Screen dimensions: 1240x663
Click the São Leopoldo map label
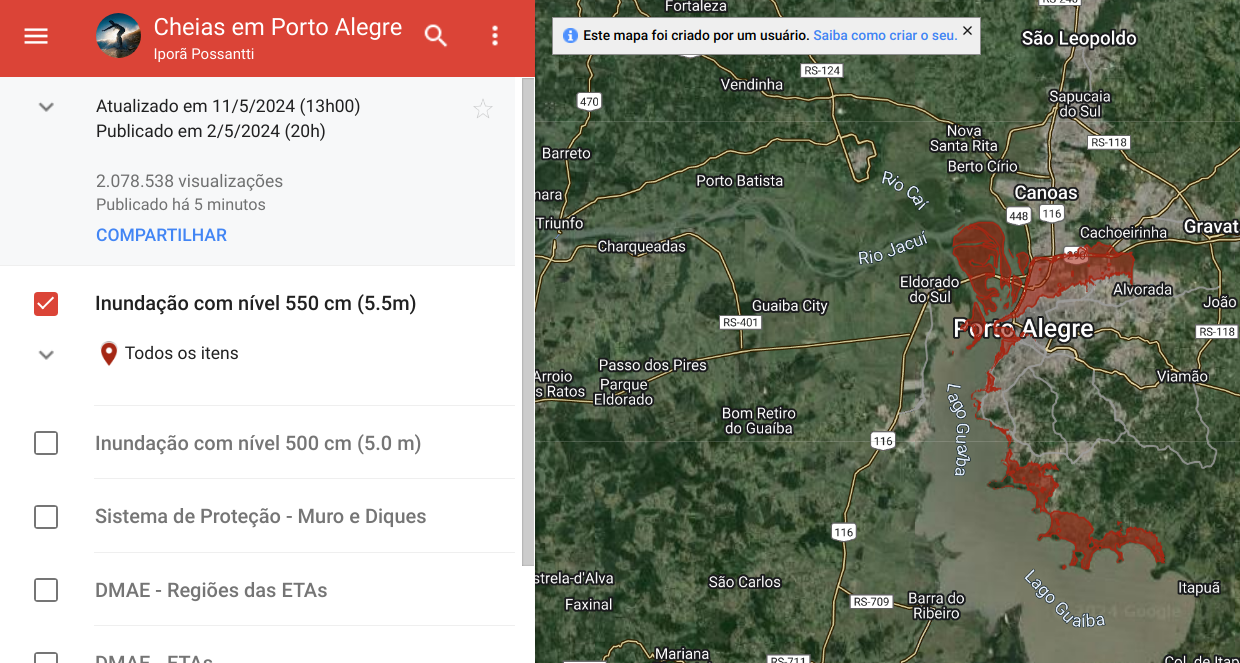pyautogui.click(x=1079, y=38)
